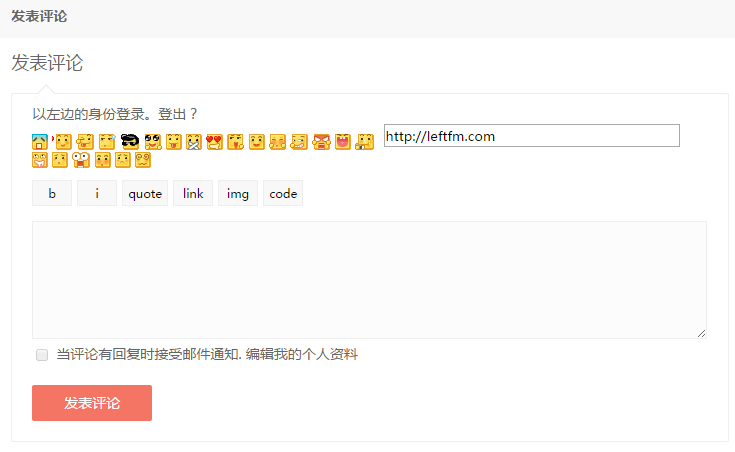The width and height of the screenshot is (735, 452).
Task: Submit with the red 发表评论 button
Action: (92, 403)
